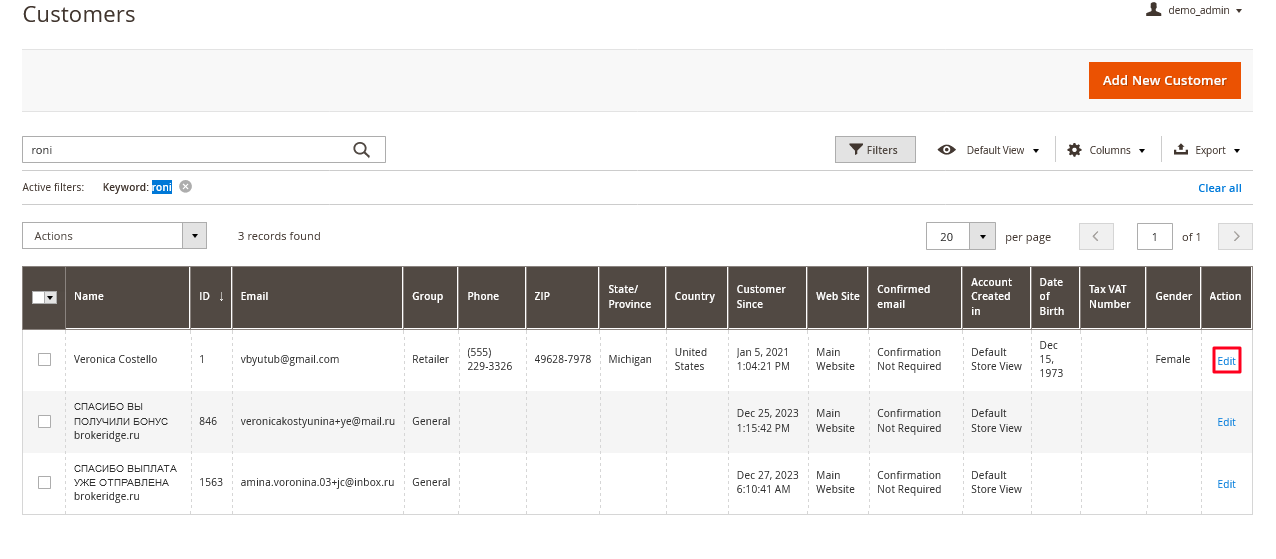This screenshot has width=1276, height=559.
Task: Click the current page number field
Action: pos(1154,236)
